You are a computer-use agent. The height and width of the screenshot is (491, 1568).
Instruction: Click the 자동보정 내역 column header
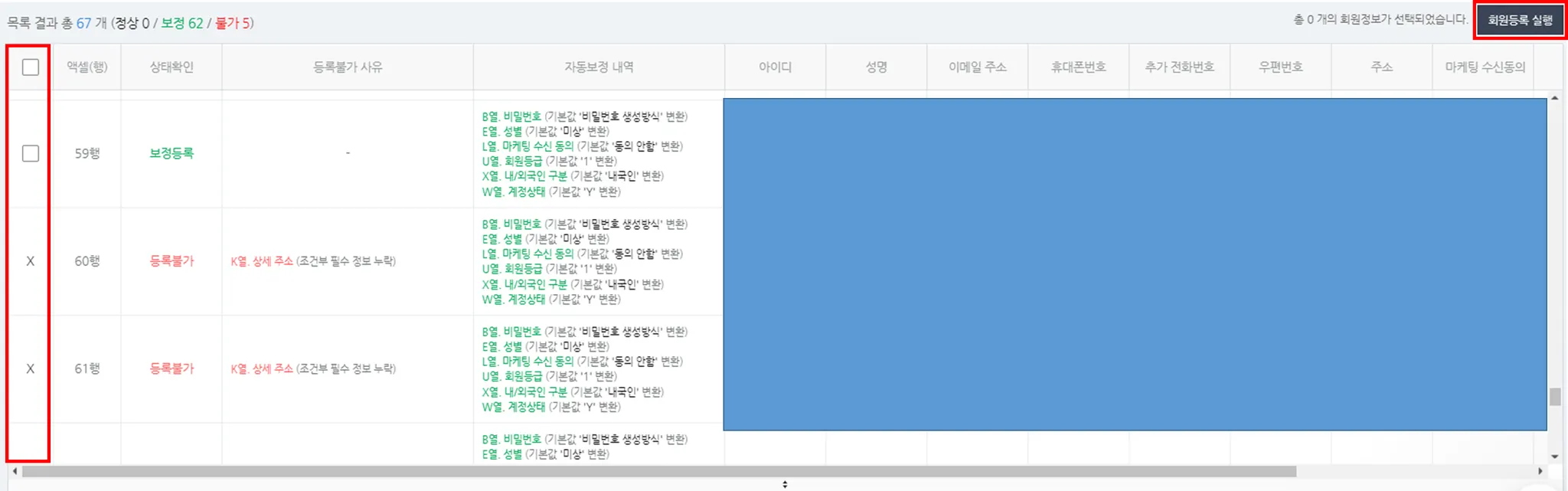click(599, 67)
